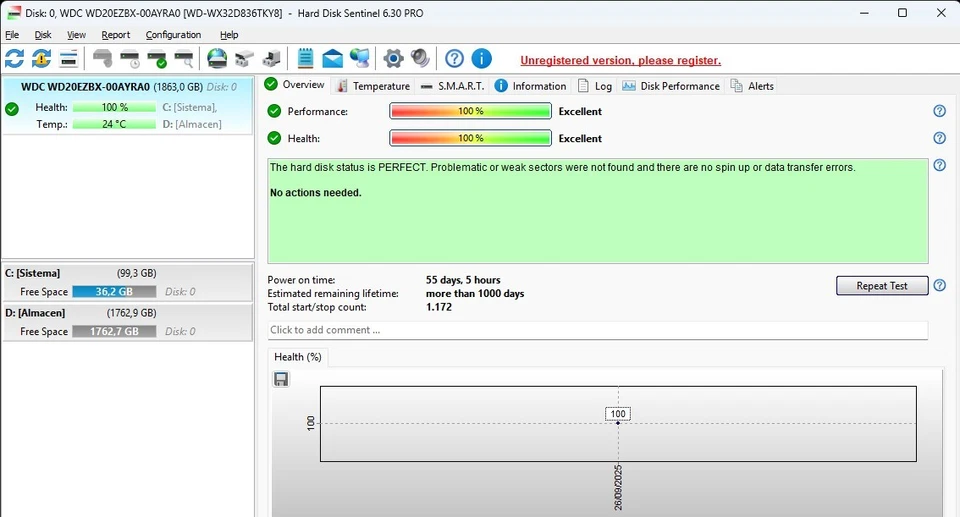Minimize the Hard Disk Sentinel window

click(x=864, y=13)
